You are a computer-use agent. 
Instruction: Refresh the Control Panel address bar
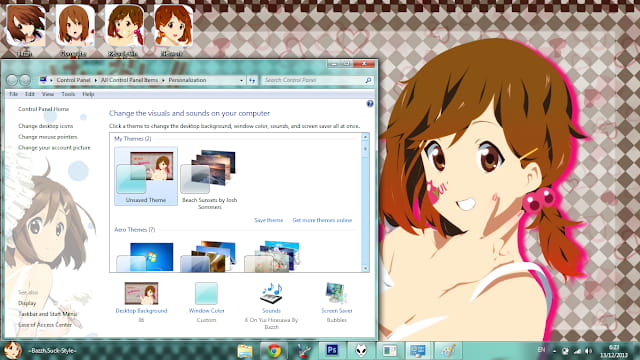(252, 80)
